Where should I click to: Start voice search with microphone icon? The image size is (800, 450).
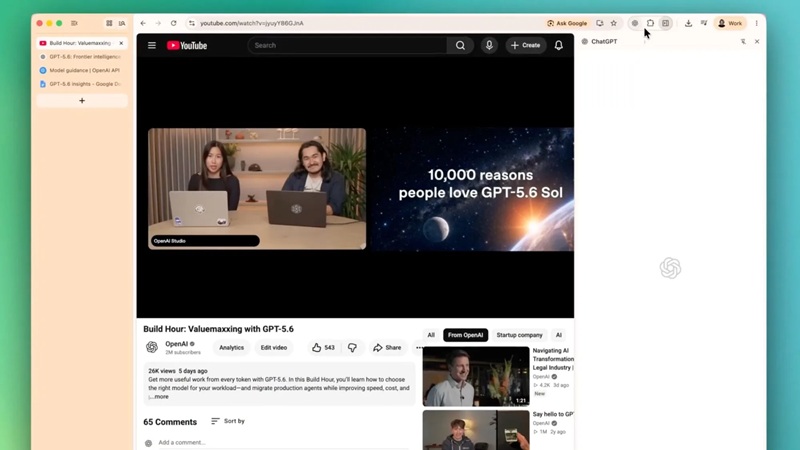point(489,45)
